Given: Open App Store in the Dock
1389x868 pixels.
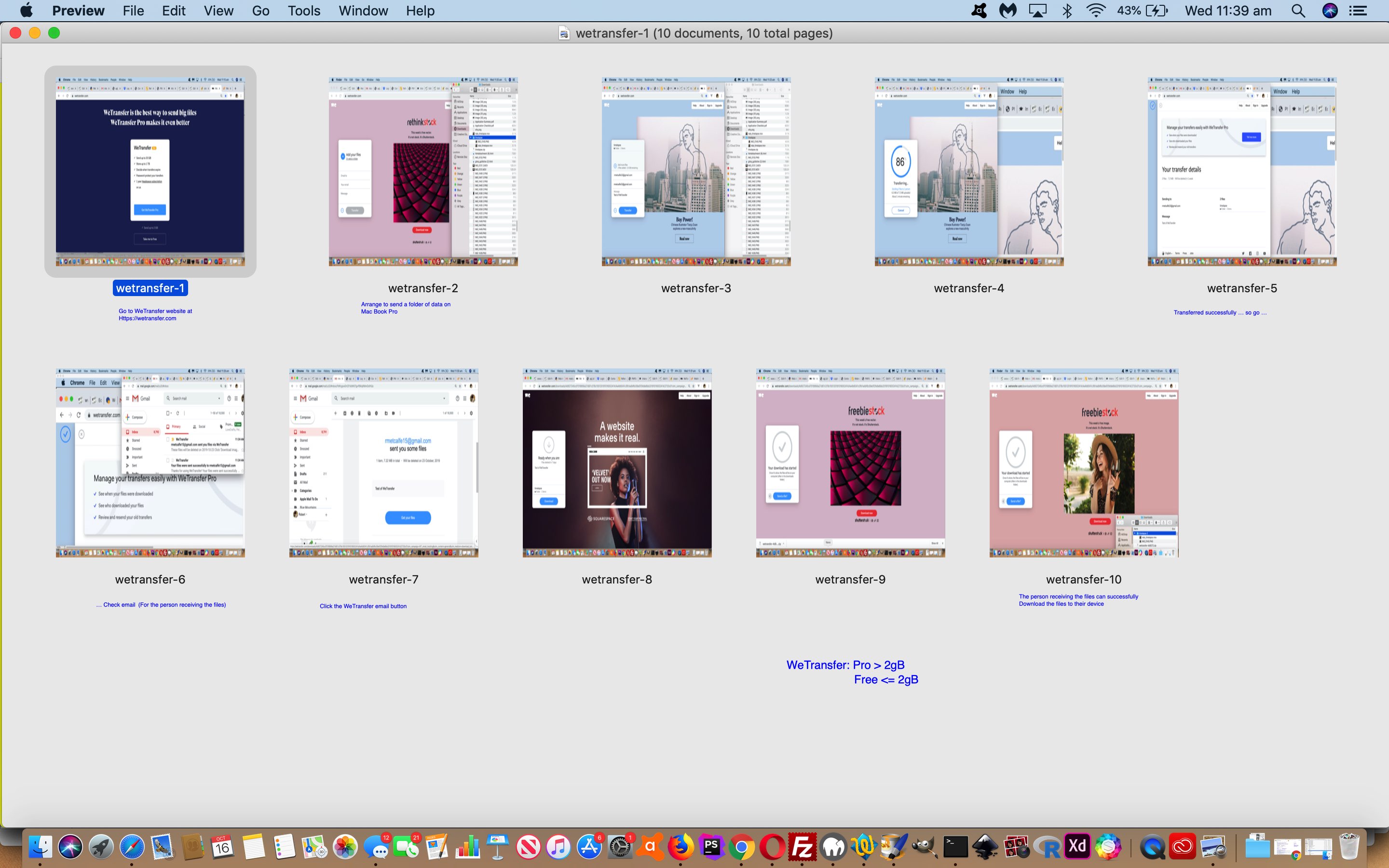Looking at the screenshot, I should (x=589, y=847).
